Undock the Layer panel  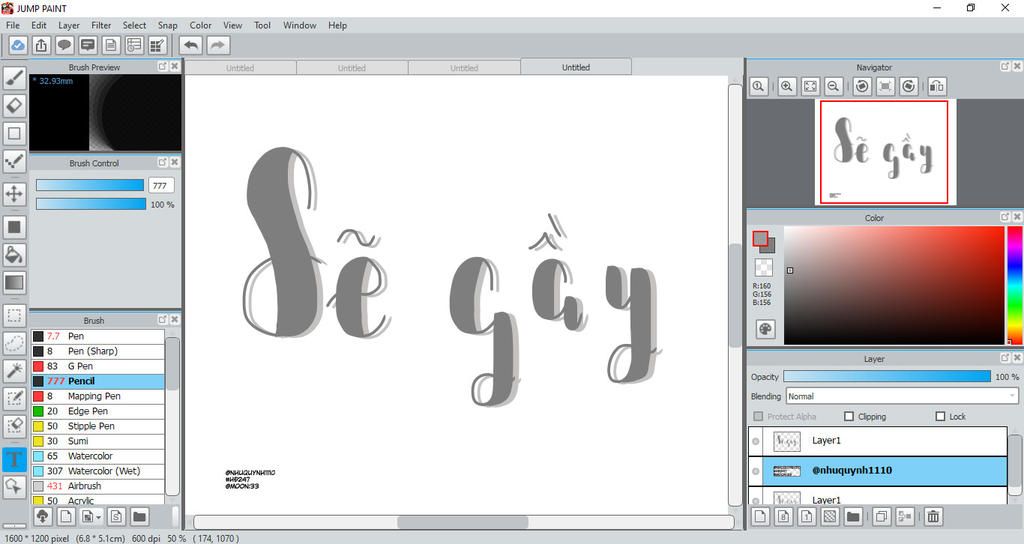[1005, 357]
